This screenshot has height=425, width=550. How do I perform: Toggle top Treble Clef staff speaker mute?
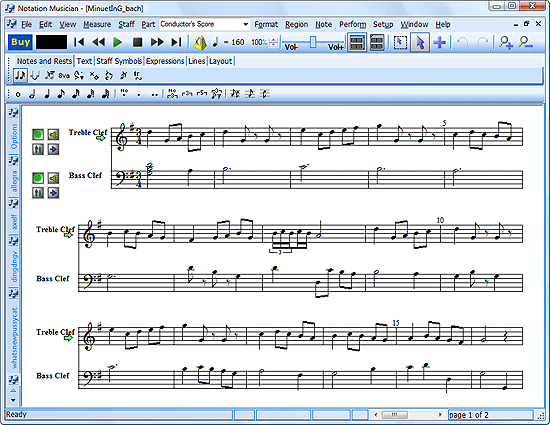(x=53, y=134)
